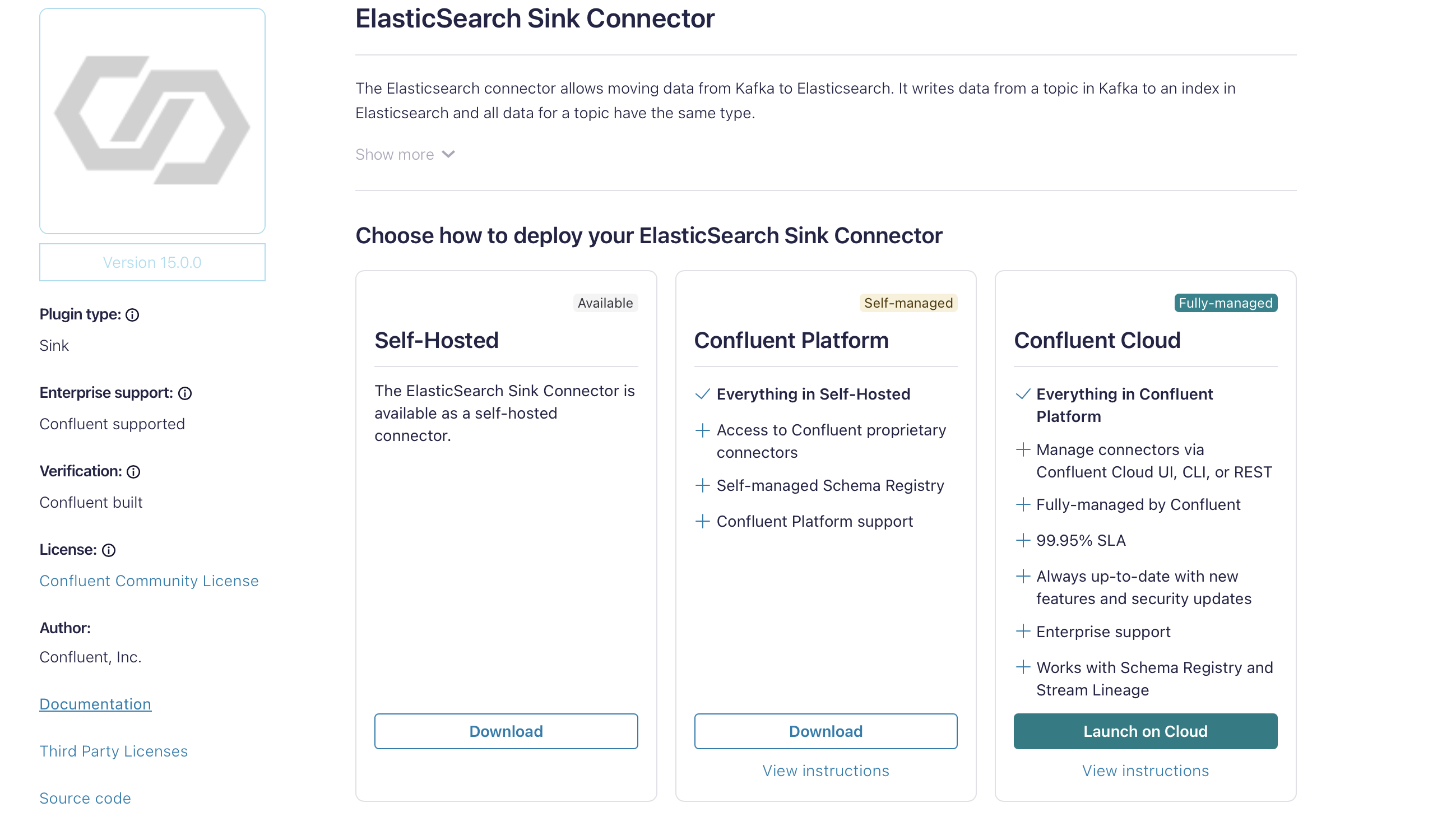View instructions for Confluent Platform
Viewport: 1456px width, 826px height.
(x=826, y=771)
